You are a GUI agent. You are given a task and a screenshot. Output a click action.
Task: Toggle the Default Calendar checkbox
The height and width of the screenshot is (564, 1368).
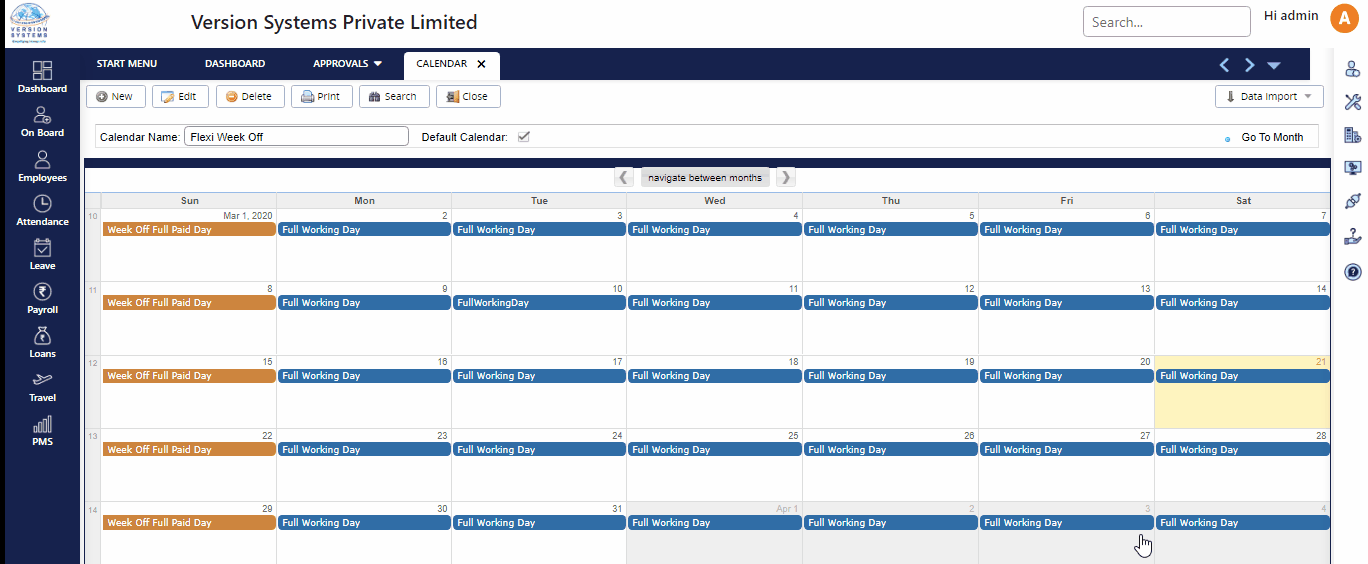[523, 137]
